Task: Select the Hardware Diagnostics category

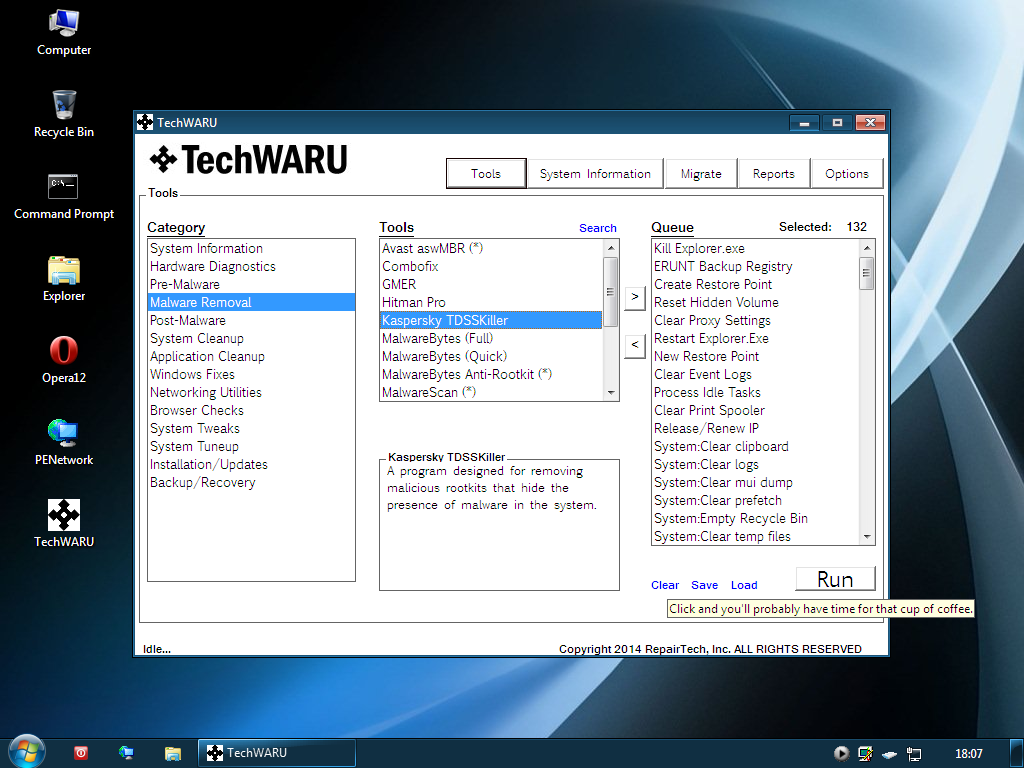Action: coord(251,266)
